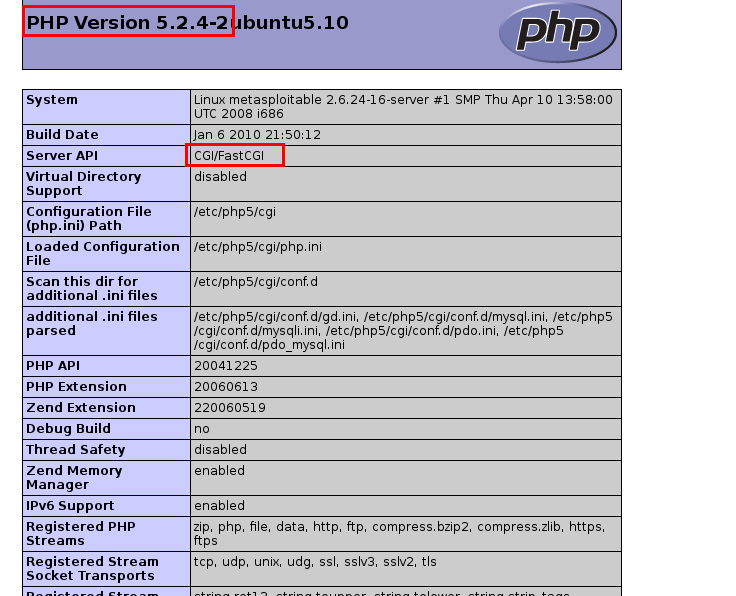The width and height of the screenshot is (736, 596).
Task: Click the Registered PHP Streams value list
Action: [399, 533]
